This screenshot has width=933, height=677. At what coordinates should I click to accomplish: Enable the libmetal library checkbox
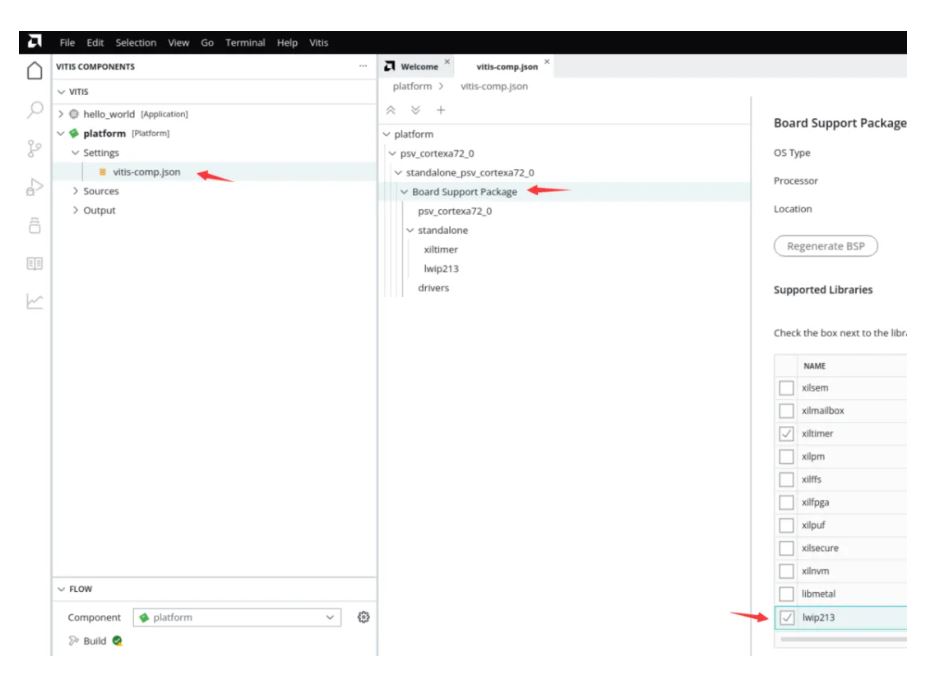click(786, 594)
